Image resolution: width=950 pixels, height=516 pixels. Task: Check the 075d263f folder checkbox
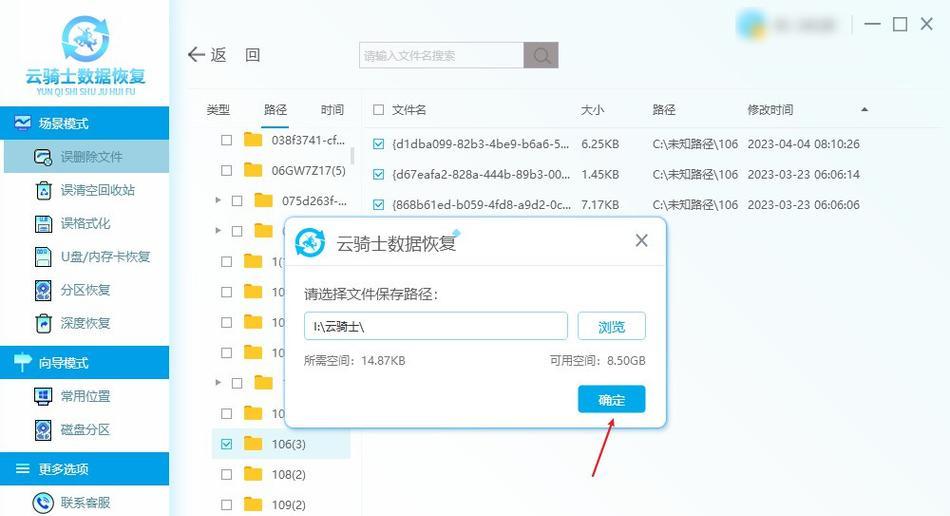click(x=237, y=200)
